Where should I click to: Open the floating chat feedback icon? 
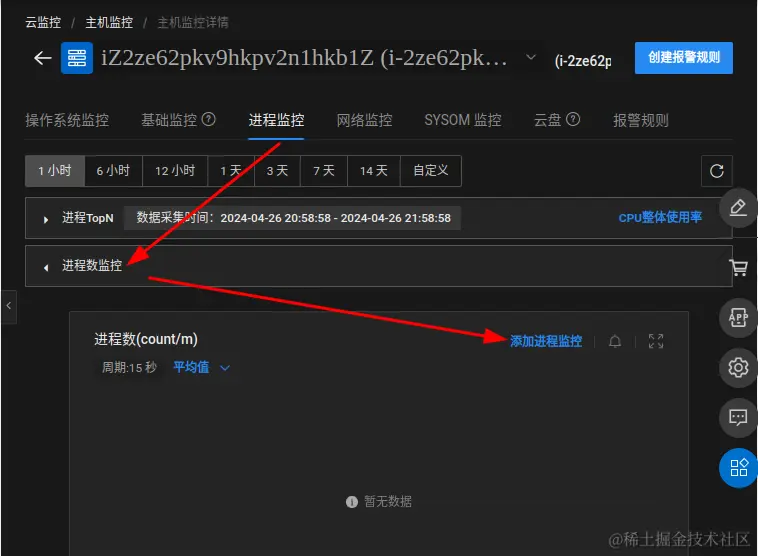(x=738, y=417)
